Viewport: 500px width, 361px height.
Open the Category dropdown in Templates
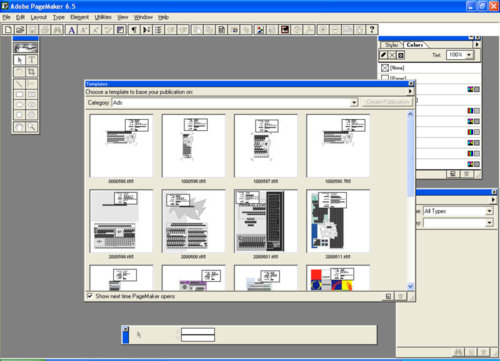(x=354, y=103)
